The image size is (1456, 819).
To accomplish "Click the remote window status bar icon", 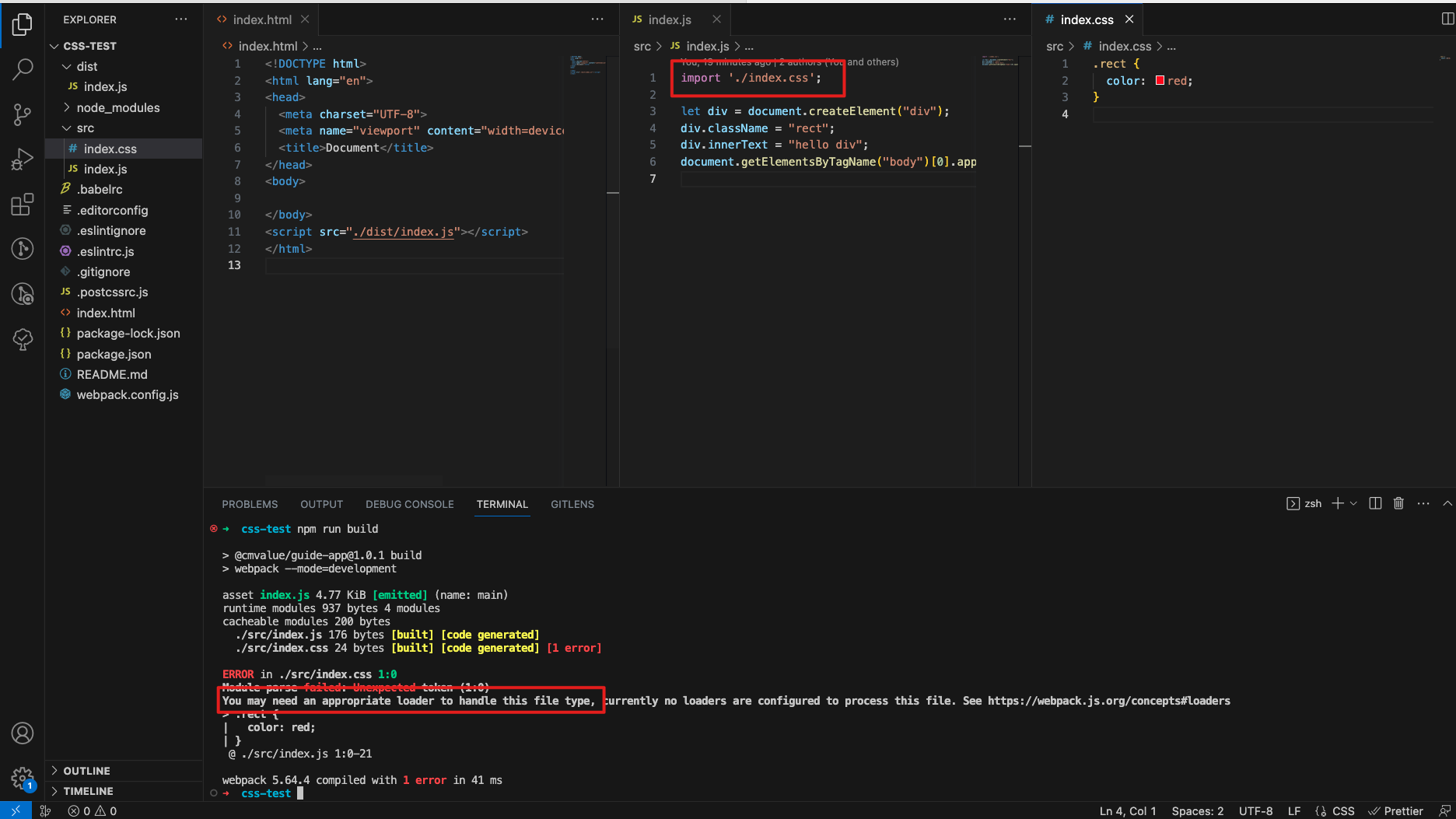I will 16,810.
